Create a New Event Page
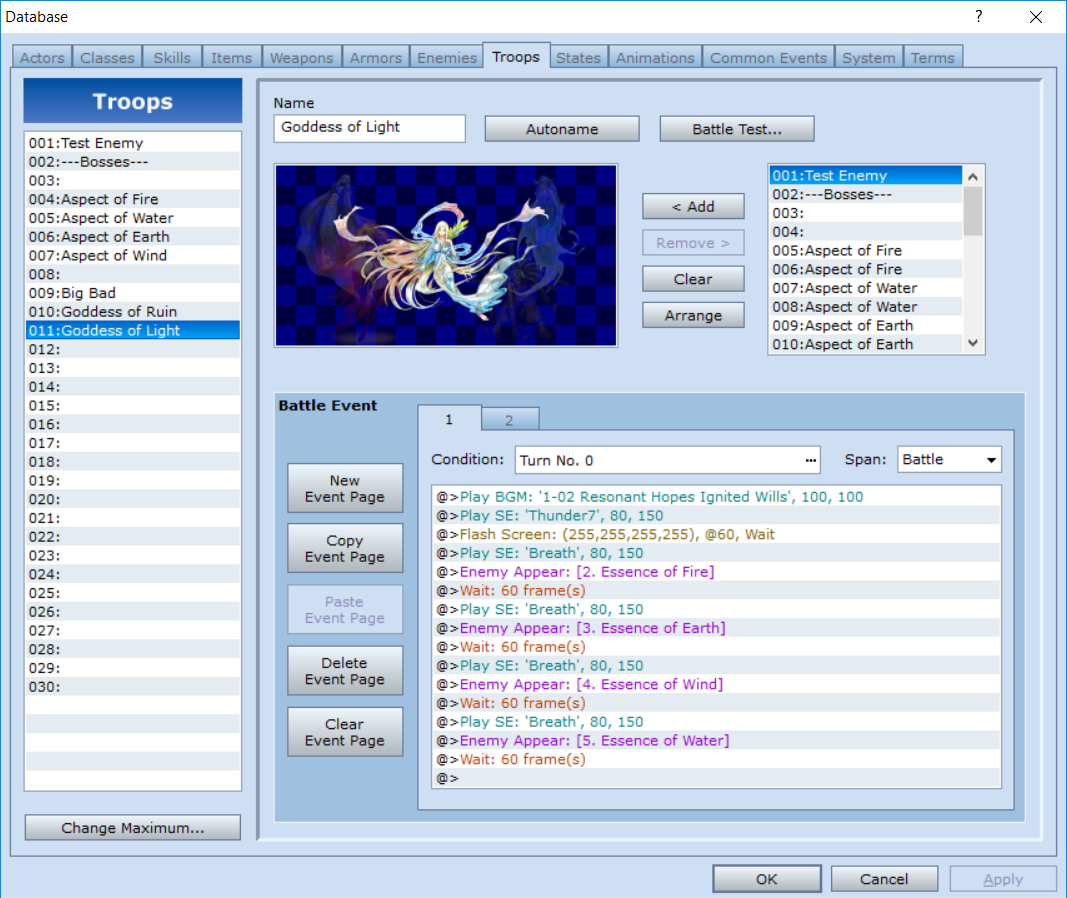The width and height of the screenshot is (1067, 898). pyautogui.click(x=345, y=488)
